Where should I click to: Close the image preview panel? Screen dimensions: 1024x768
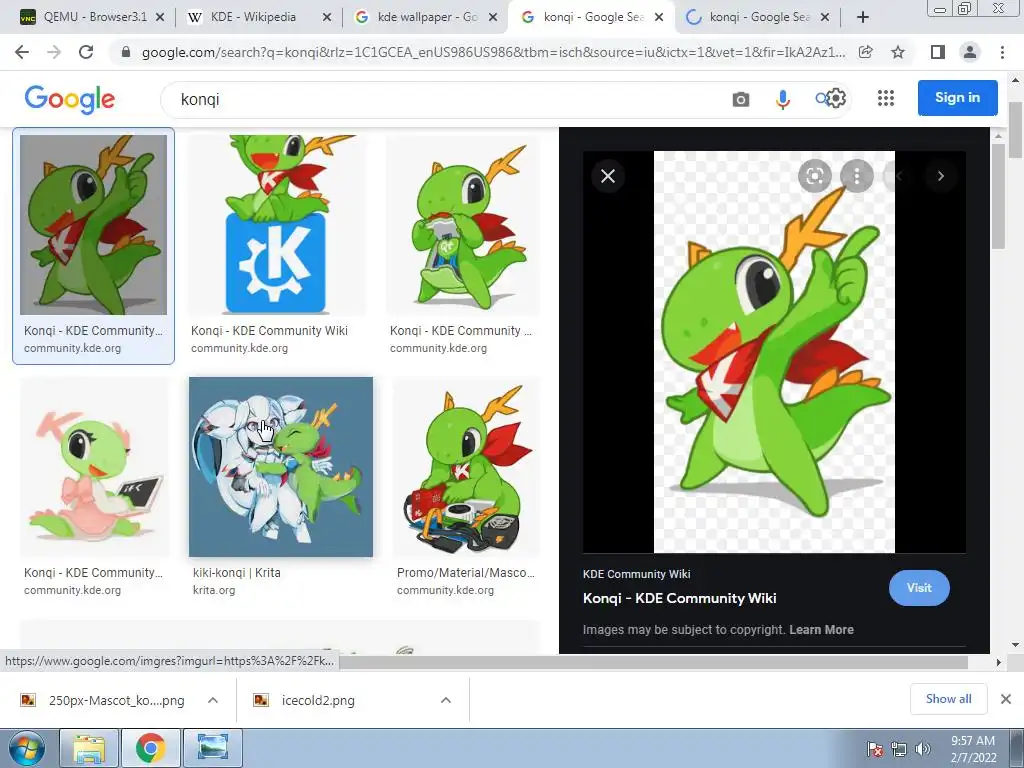point(608,176)
